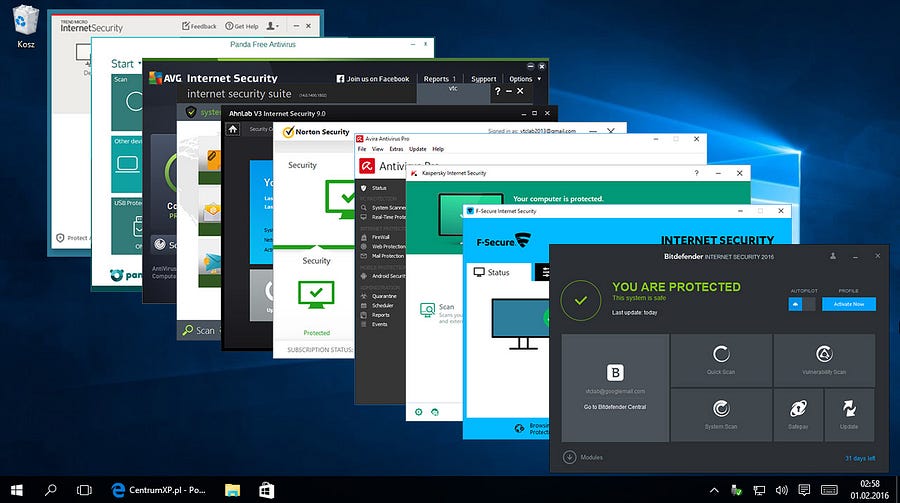Open File Explorer from taskbar
900x503 pixels.
pos(232,490)
